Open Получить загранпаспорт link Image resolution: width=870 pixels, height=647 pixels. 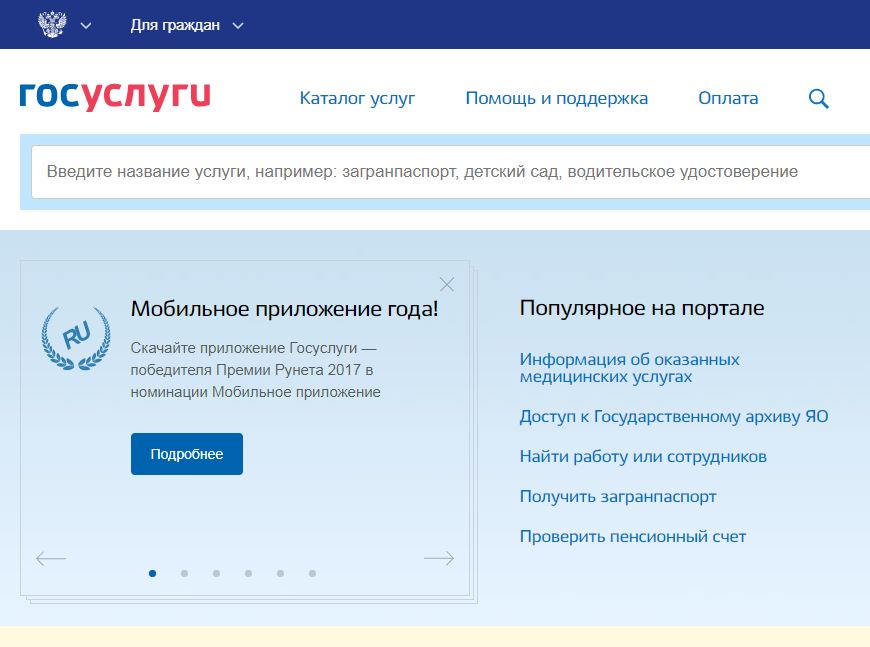click(x=618, y=496)
